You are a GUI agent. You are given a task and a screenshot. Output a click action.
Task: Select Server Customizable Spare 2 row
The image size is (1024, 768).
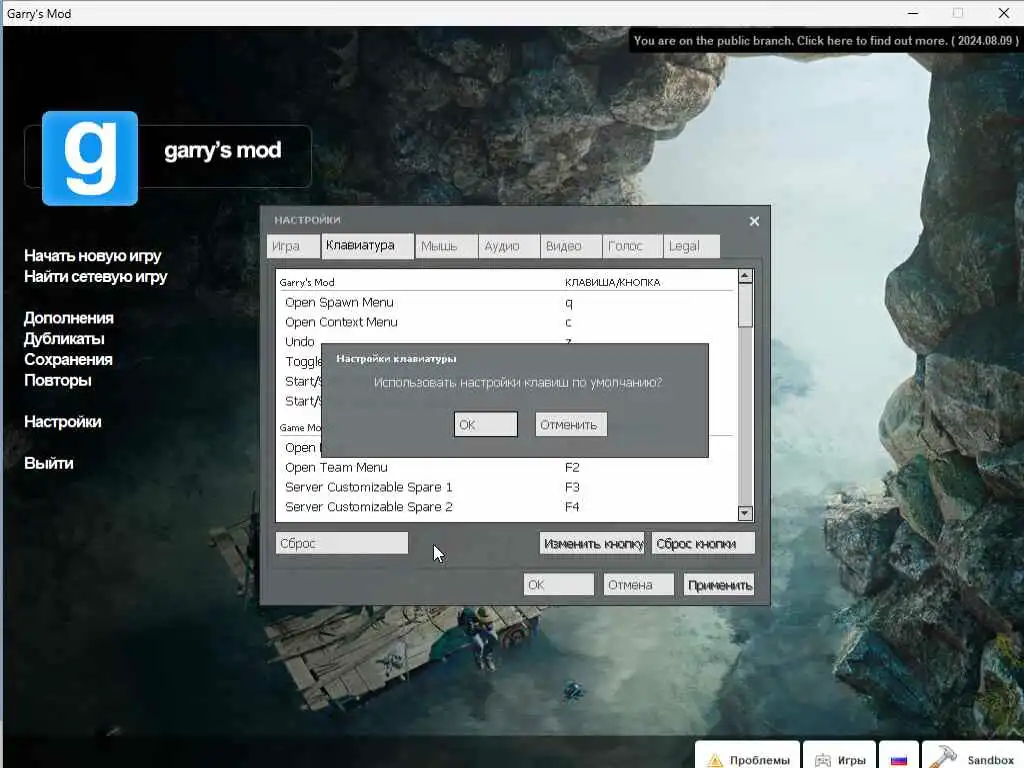coord(506,507)
